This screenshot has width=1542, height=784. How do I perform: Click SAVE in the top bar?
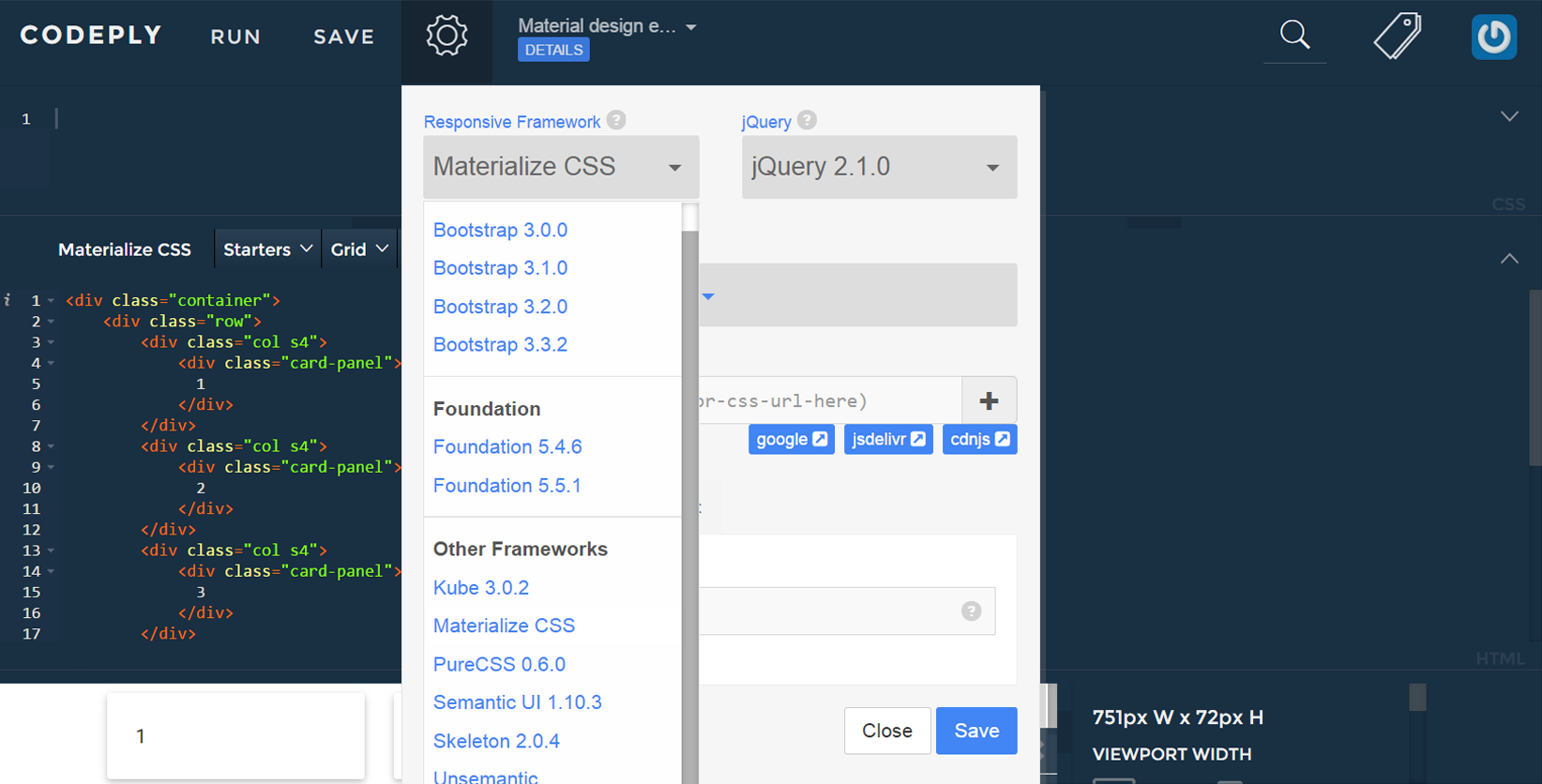pos(344,37)
